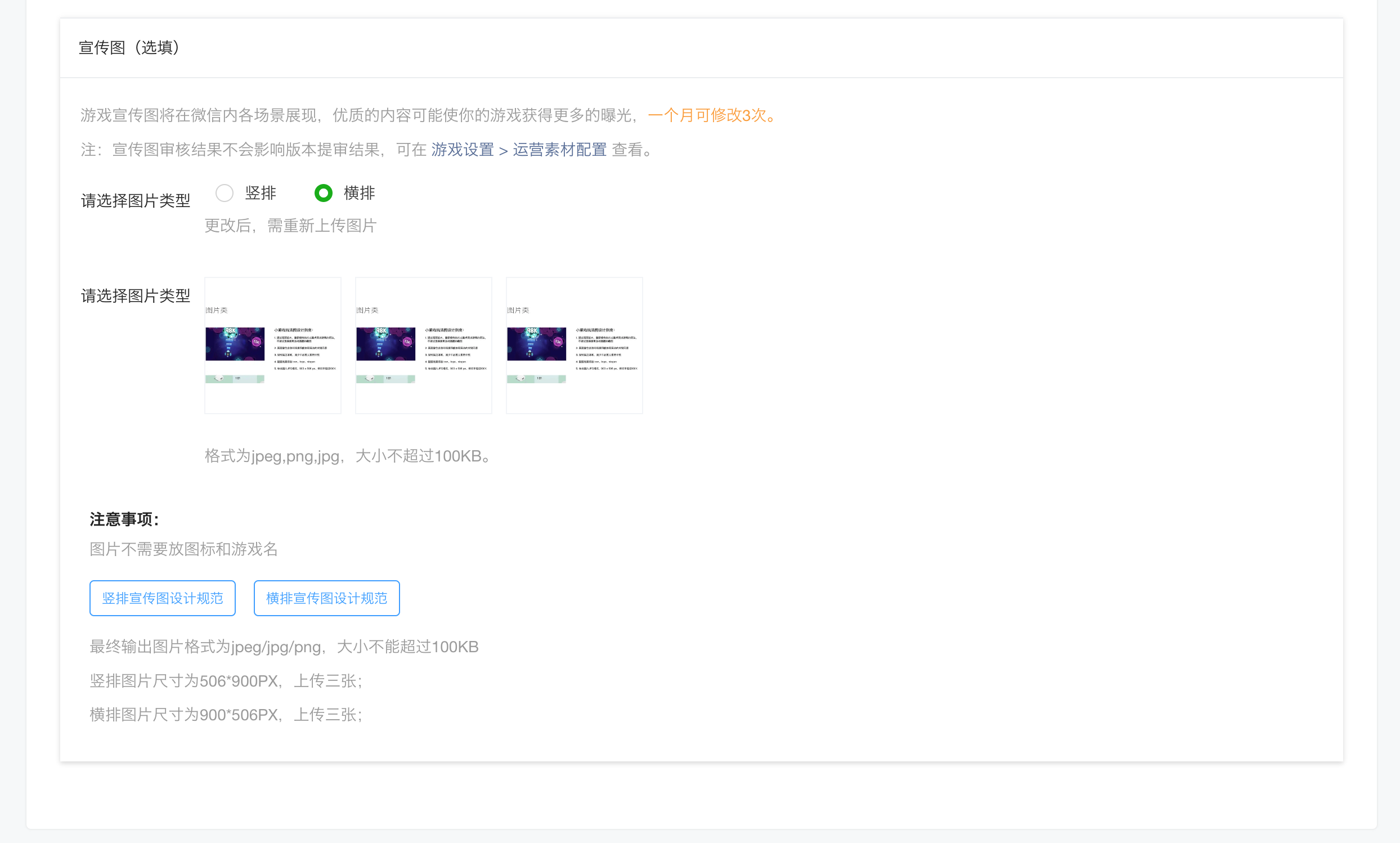Screen dimensions: 1400x843
Task: Click the green bar in first thumbnail
Action: tap(235, 378)
